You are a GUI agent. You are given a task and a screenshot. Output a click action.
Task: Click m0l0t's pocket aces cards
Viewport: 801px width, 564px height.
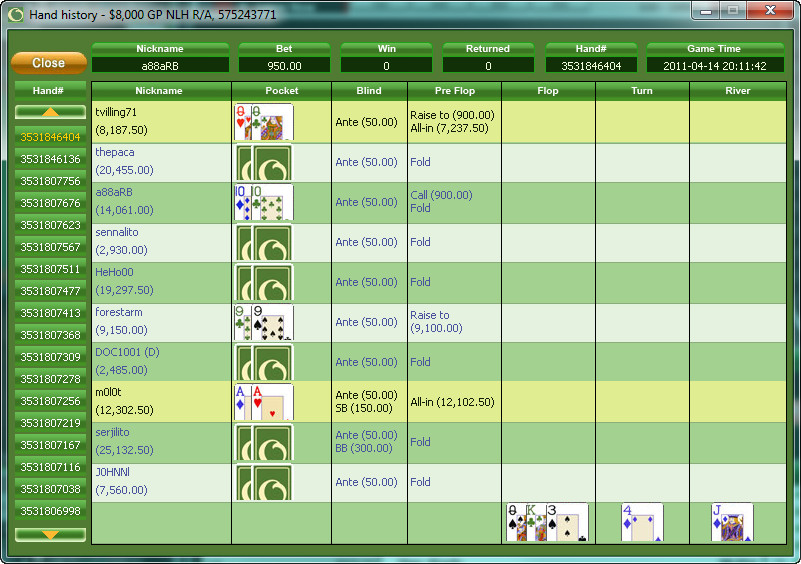(264, 402)
